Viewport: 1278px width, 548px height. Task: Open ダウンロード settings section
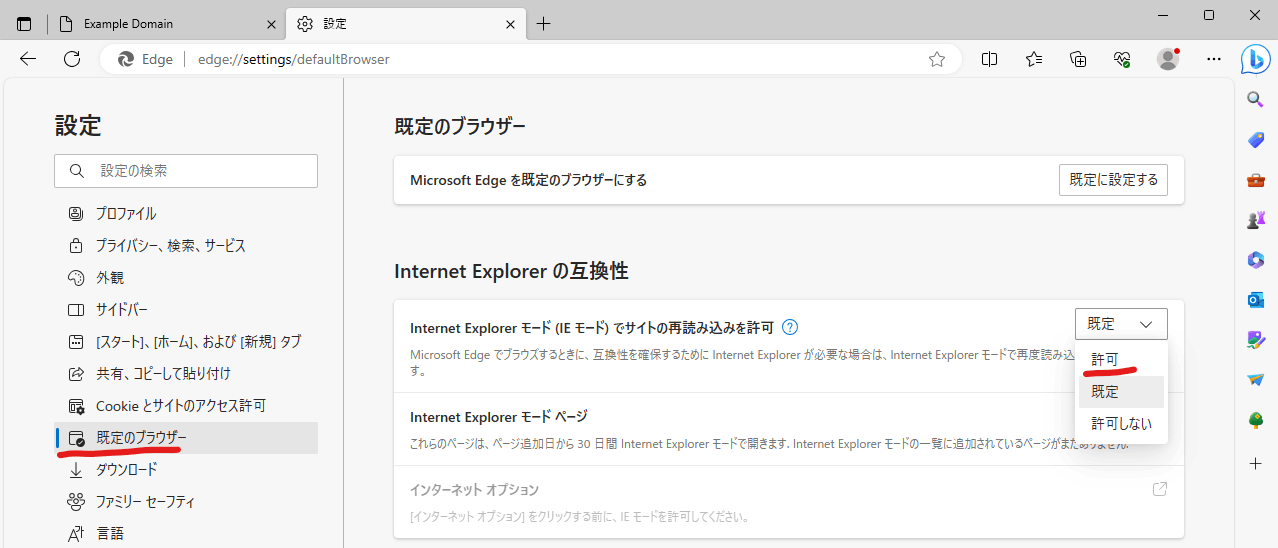[x=186, y=469]
